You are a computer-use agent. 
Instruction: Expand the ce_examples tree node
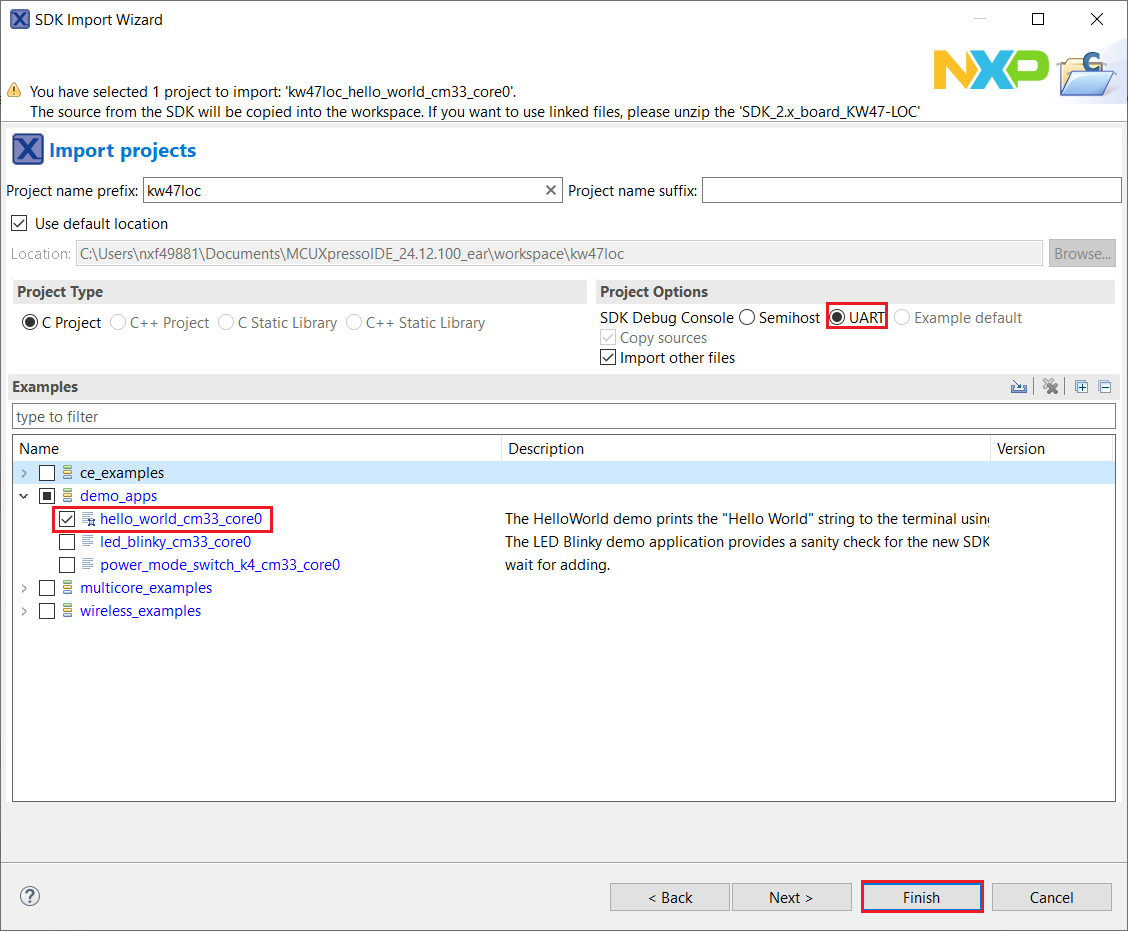24,473
